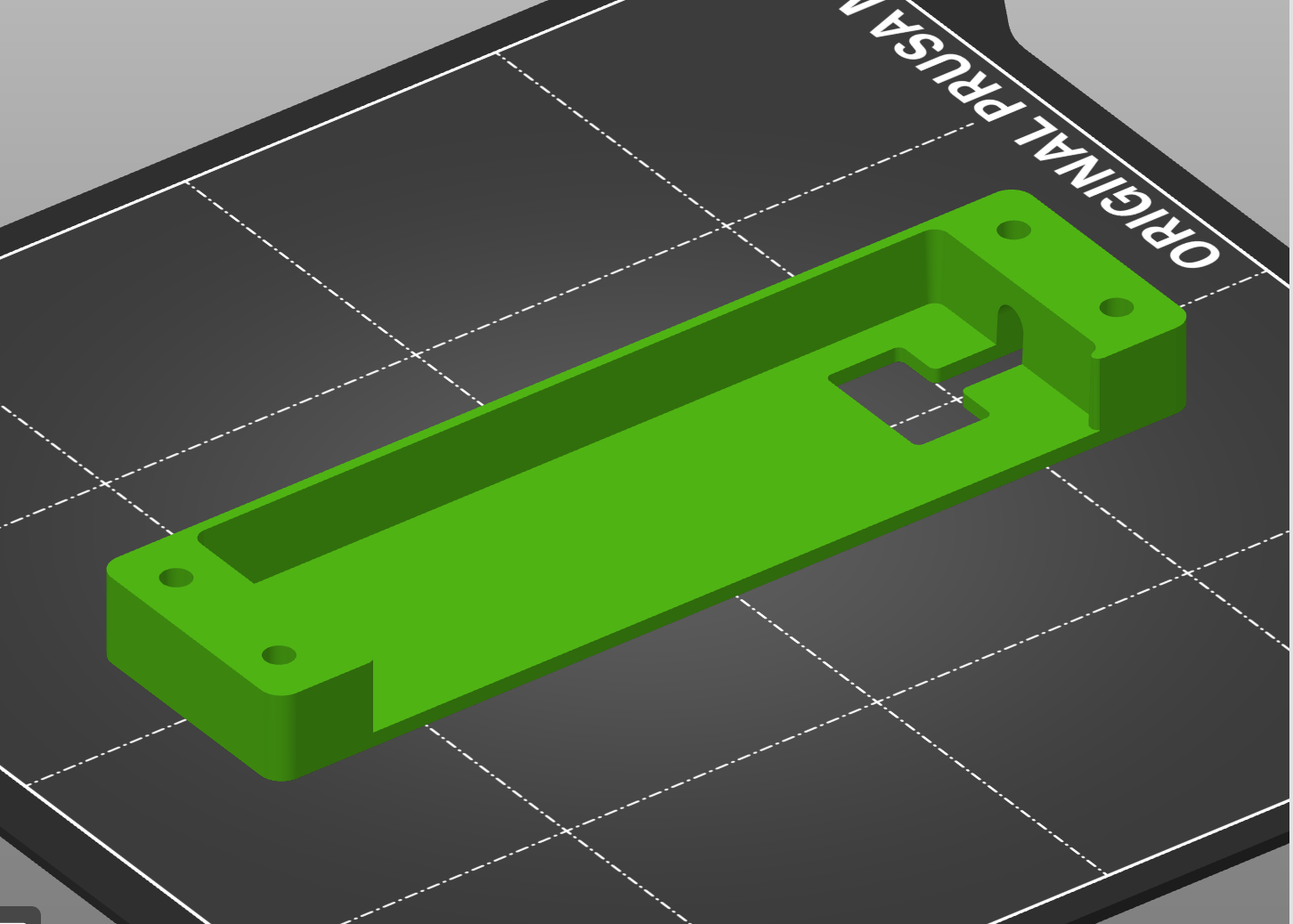Click the light gray background above the bed
1293x924 pixels.
(x=178, y=89)
